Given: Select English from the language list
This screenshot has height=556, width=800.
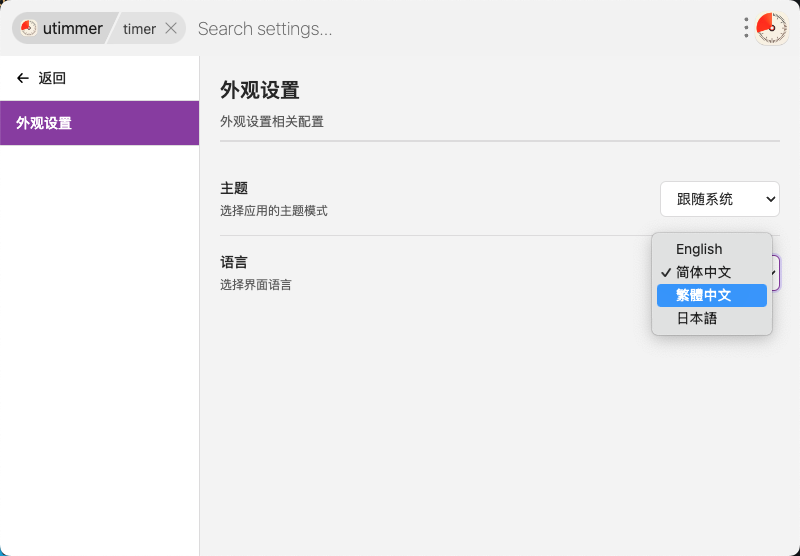Looking at the screenshot, I should coord(699,249).
